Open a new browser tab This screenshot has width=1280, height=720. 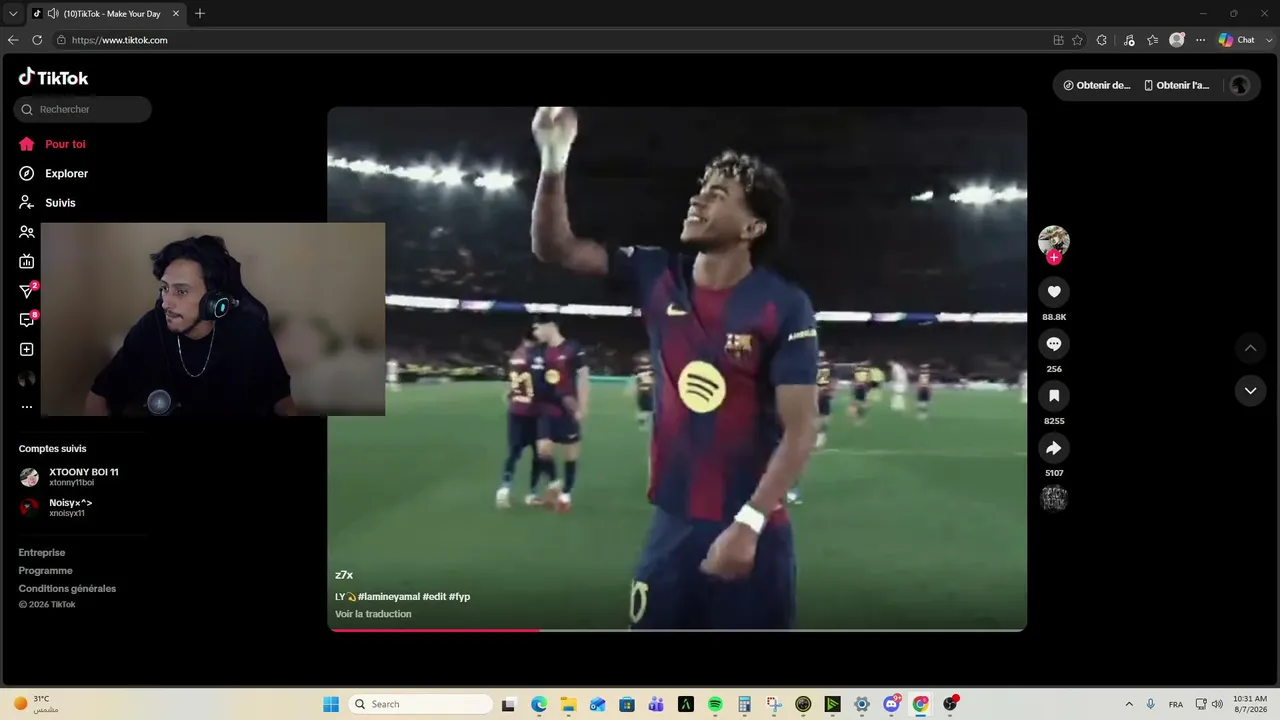tap(200, 14)
